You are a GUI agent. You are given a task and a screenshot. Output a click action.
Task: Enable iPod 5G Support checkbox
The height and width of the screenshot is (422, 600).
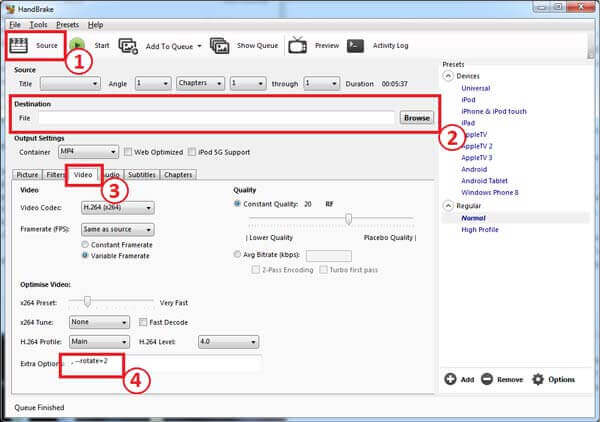[192, 152]
